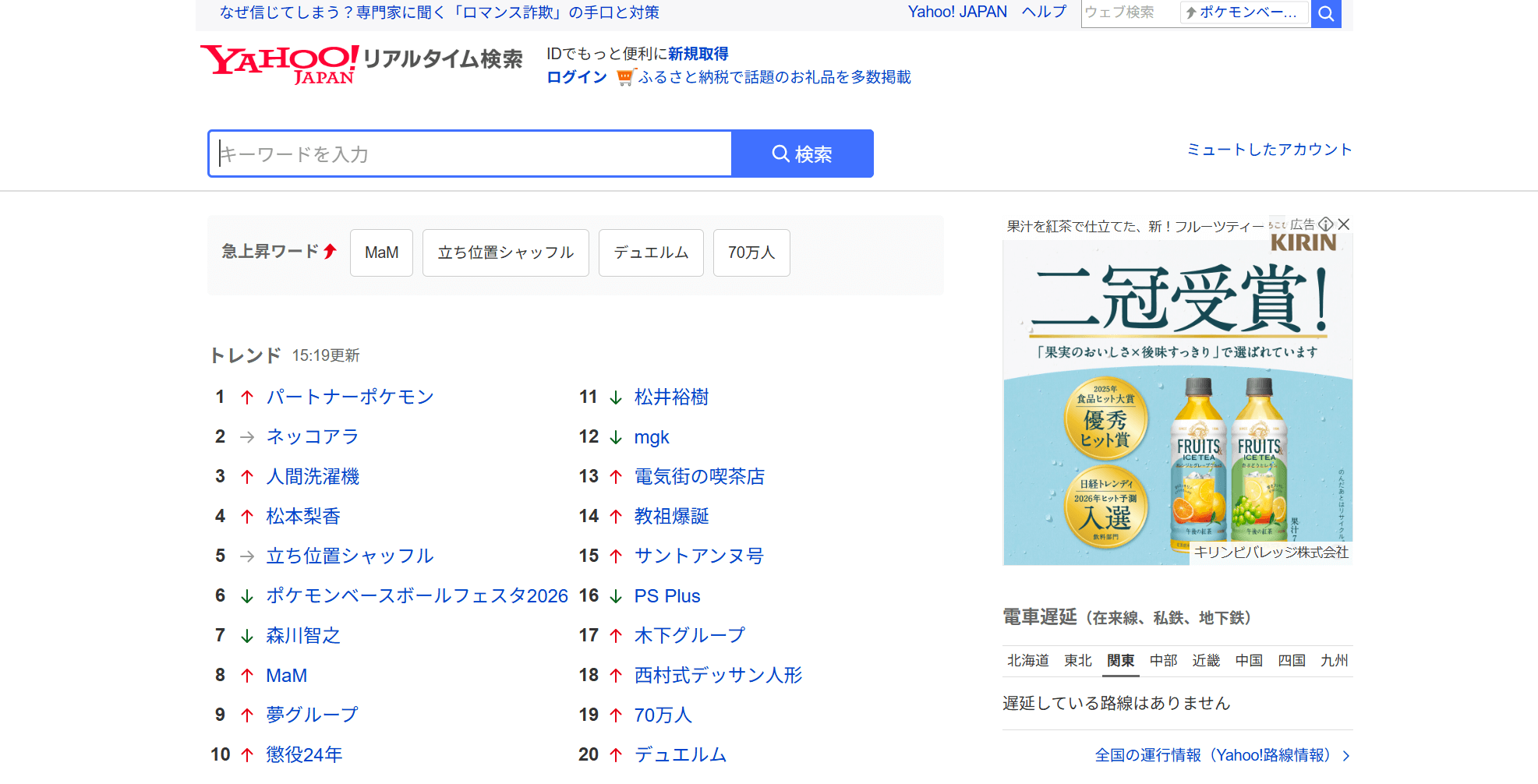Close the Kirin advertisement with the X

click(x=1344, y=224)
